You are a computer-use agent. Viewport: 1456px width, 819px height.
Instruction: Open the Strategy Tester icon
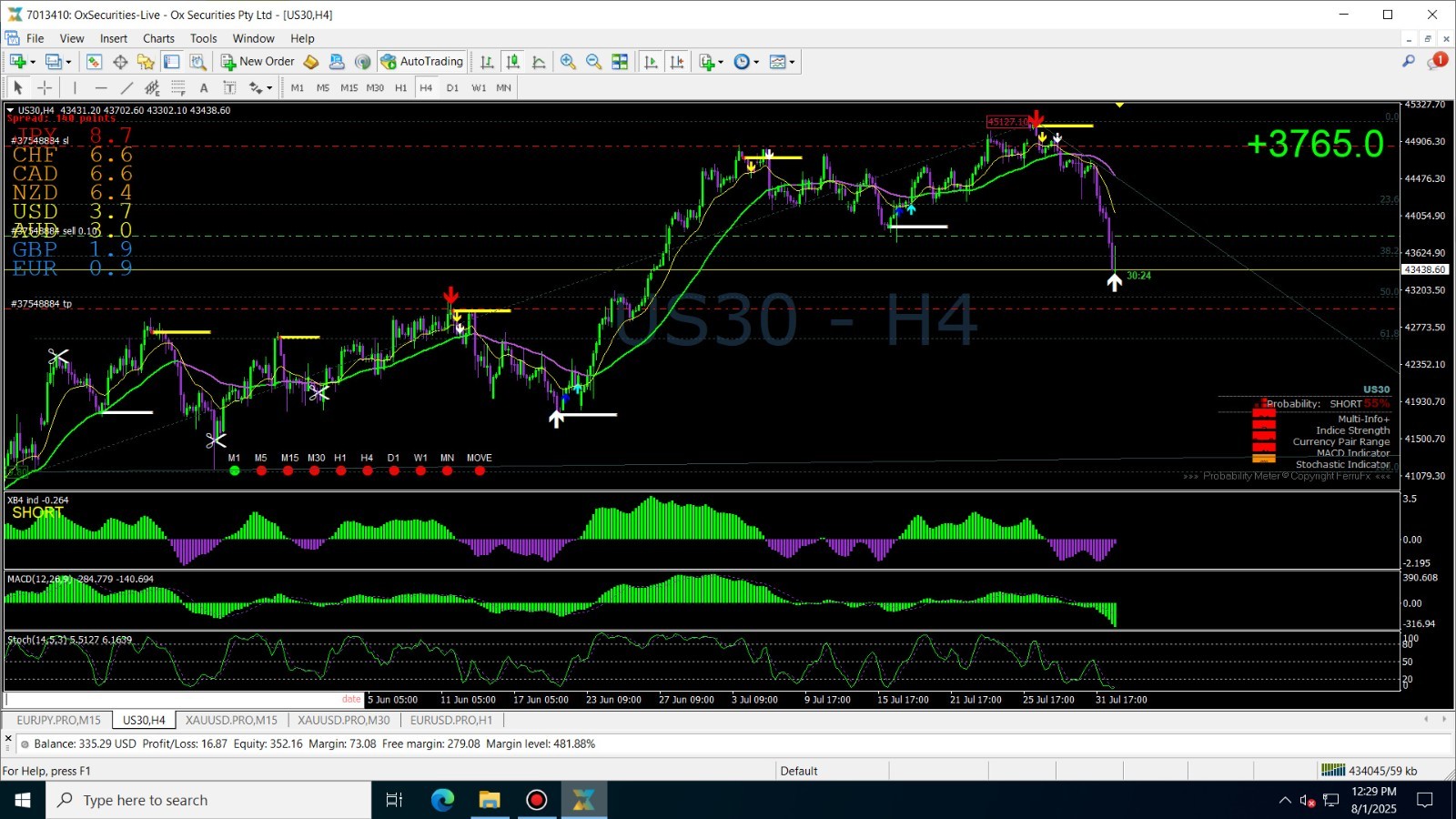(197, 62)
